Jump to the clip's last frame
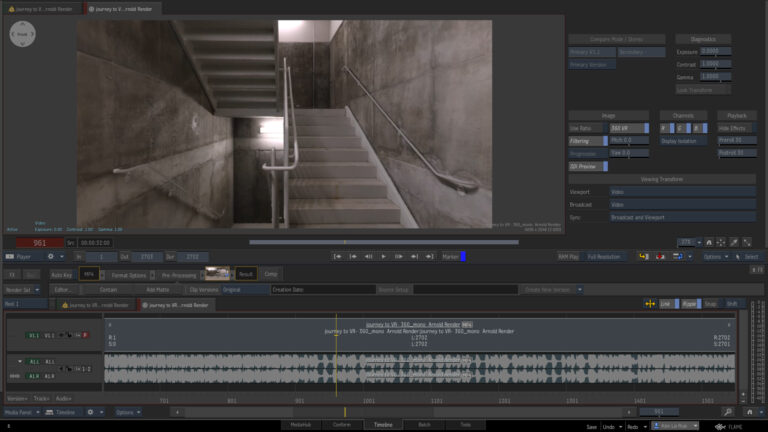Screen dimensions: 768x432 tap(430, 257)
